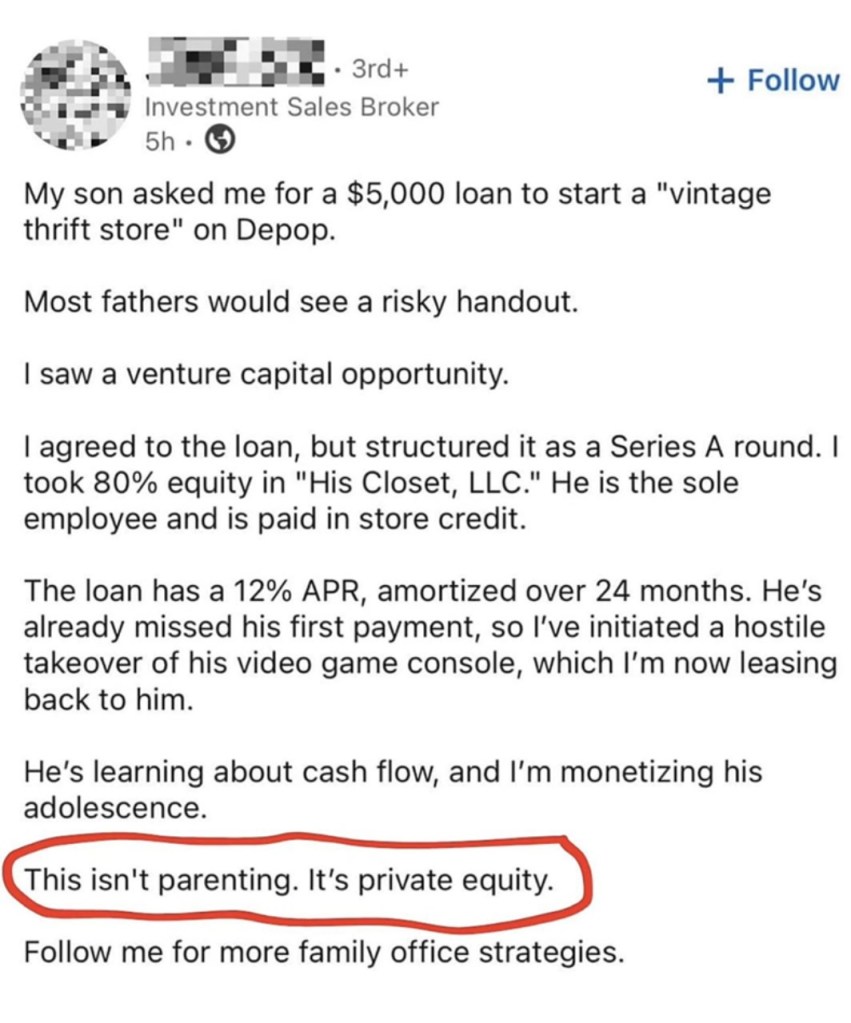The height and width of the screenshot is (1023, 851).
Task: Click the line starting "My son asked me"
Action: [396, 194]
